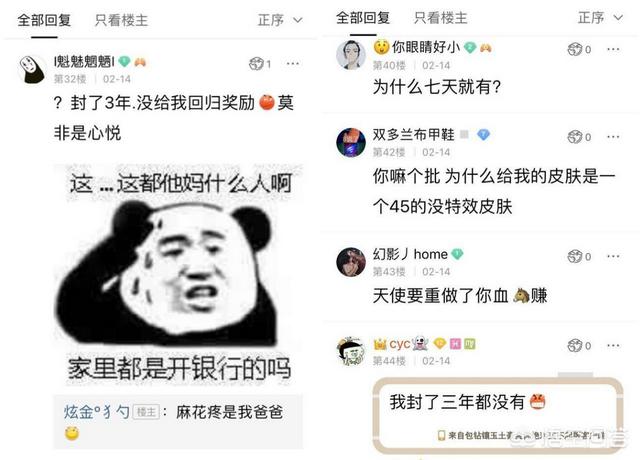Viewport: 640px width, 460px height.
Task: Open more options for 你眼睛好小's comment
Action: tap(613, 49)
